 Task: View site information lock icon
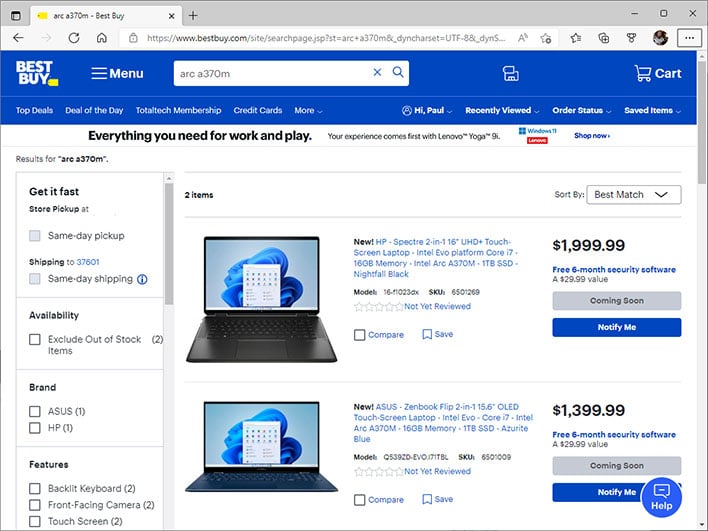133,38
